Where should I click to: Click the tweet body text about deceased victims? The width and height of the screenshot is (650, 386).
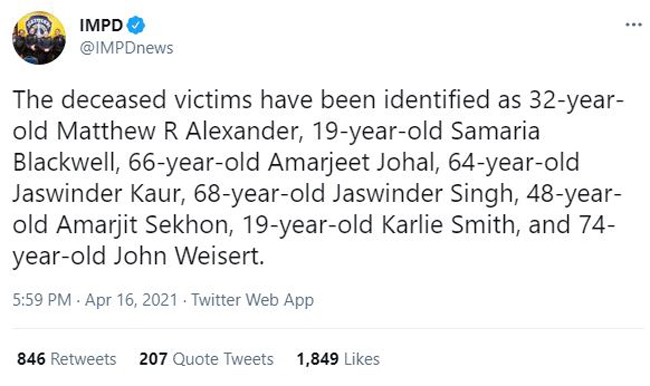pos(318,178)
